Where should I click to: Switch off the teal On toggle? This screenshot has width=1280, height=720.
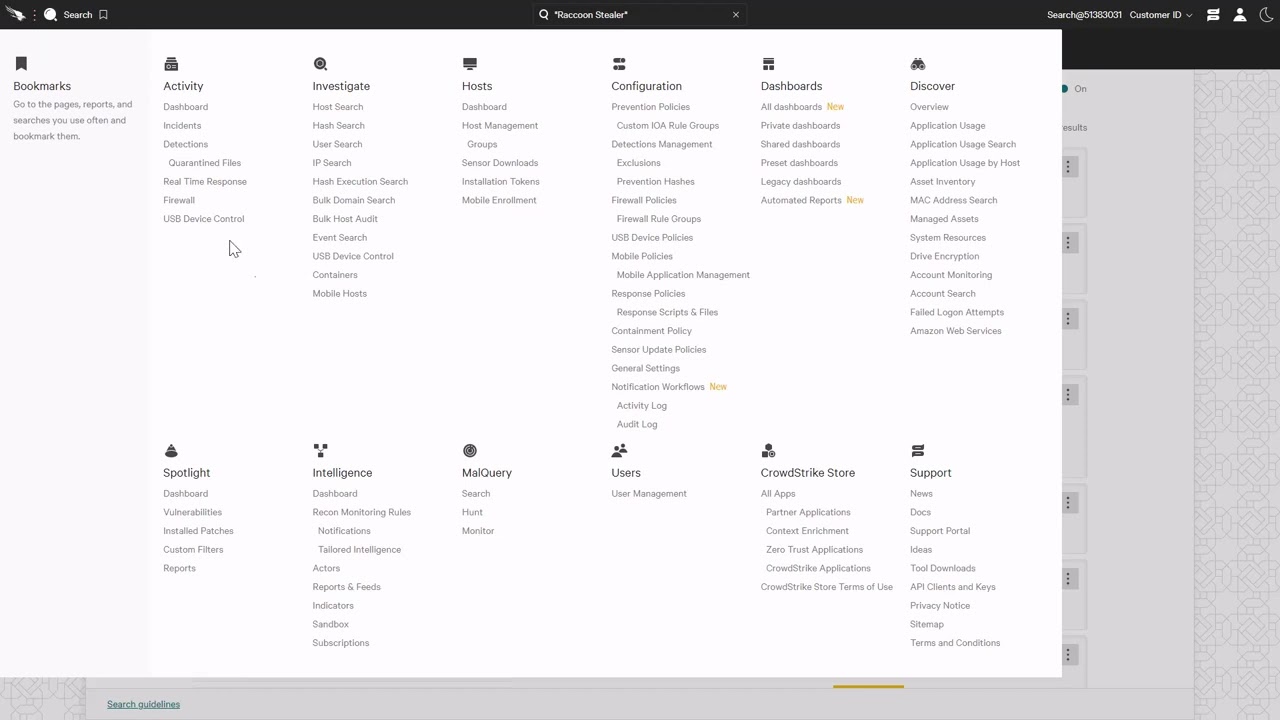tap(1067, 89)
